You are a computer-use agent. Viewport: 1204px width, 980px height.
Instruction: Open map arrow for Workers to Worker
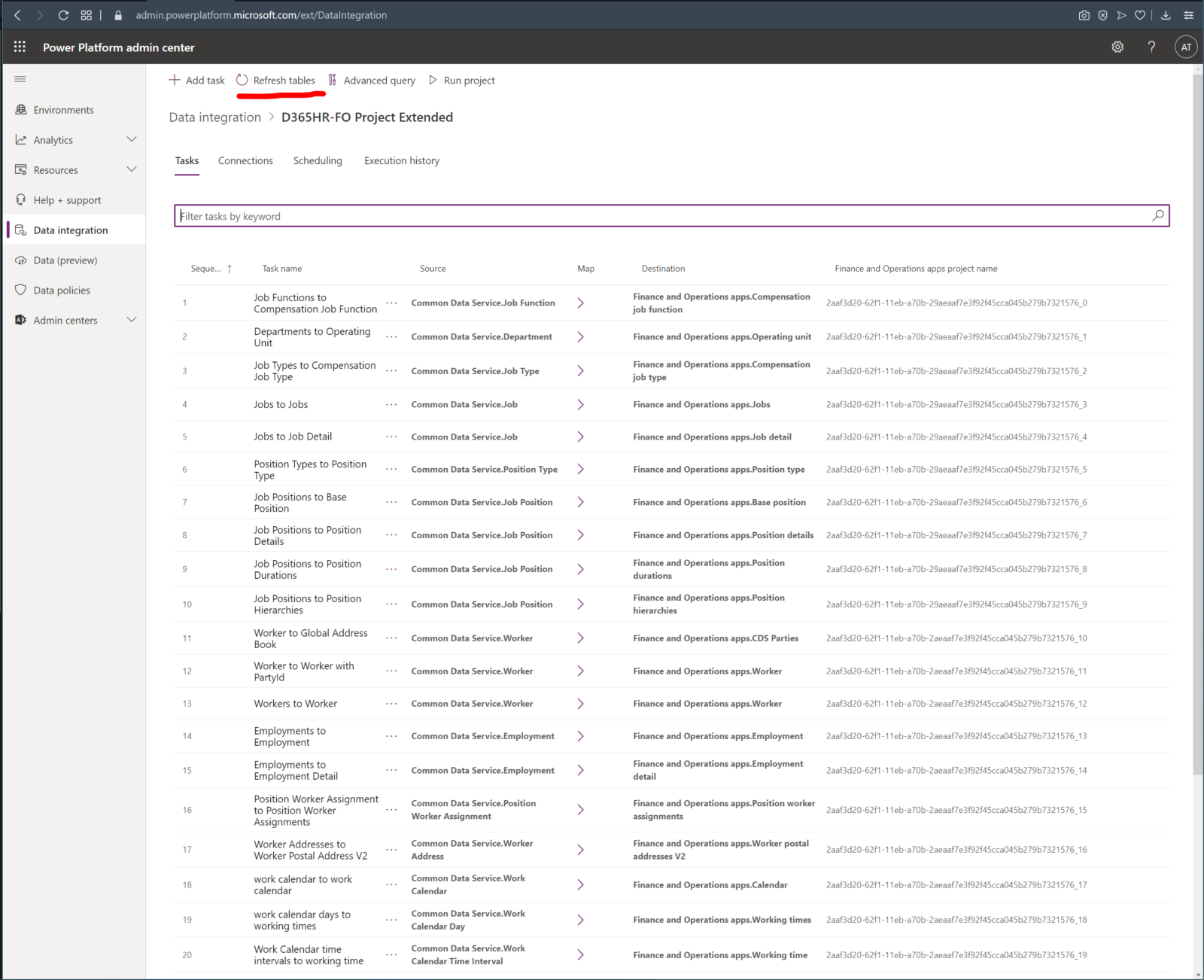click(580, 704)
